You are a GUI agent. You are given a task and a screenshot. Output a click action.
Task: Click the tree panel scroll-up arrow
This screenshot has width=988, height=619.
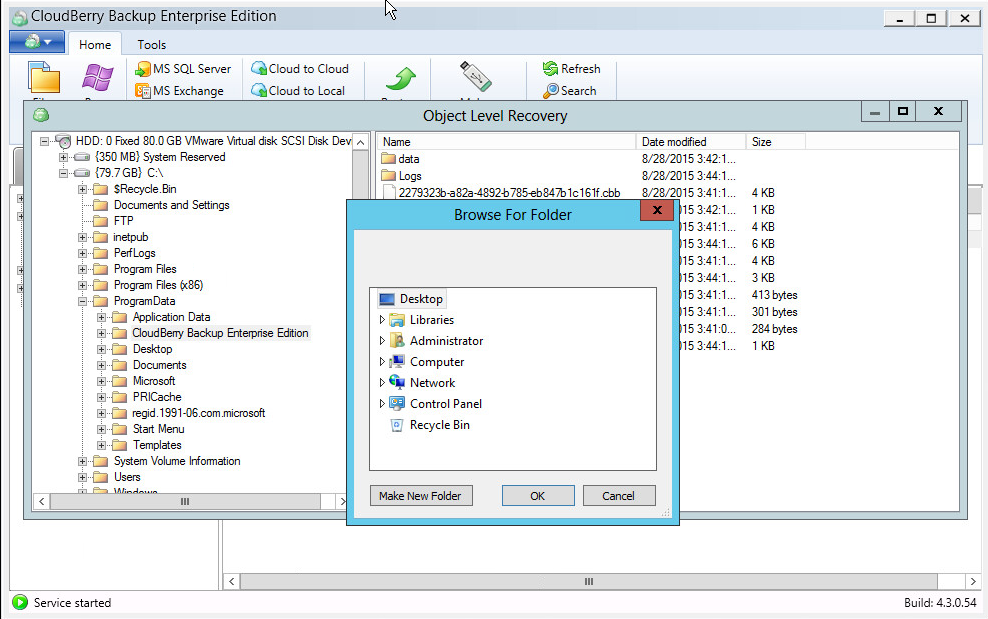click(360, 142)
